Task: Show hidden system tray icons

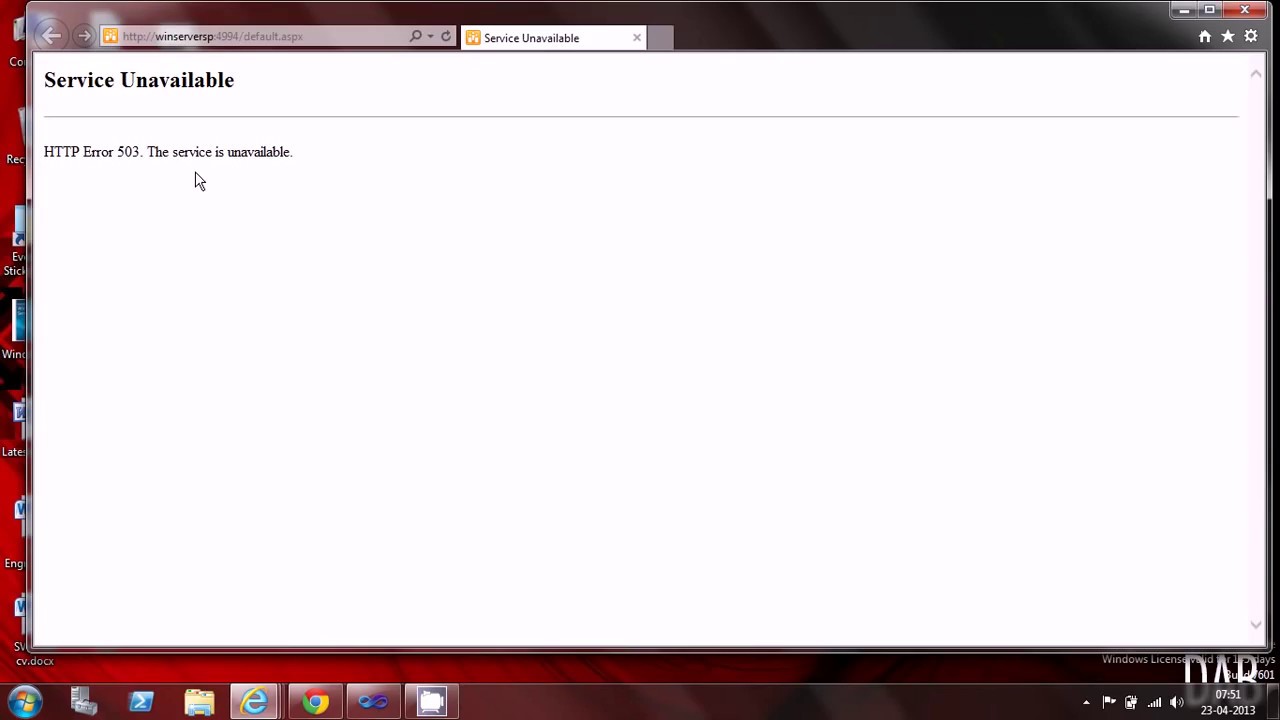Action: [1086, 702]
